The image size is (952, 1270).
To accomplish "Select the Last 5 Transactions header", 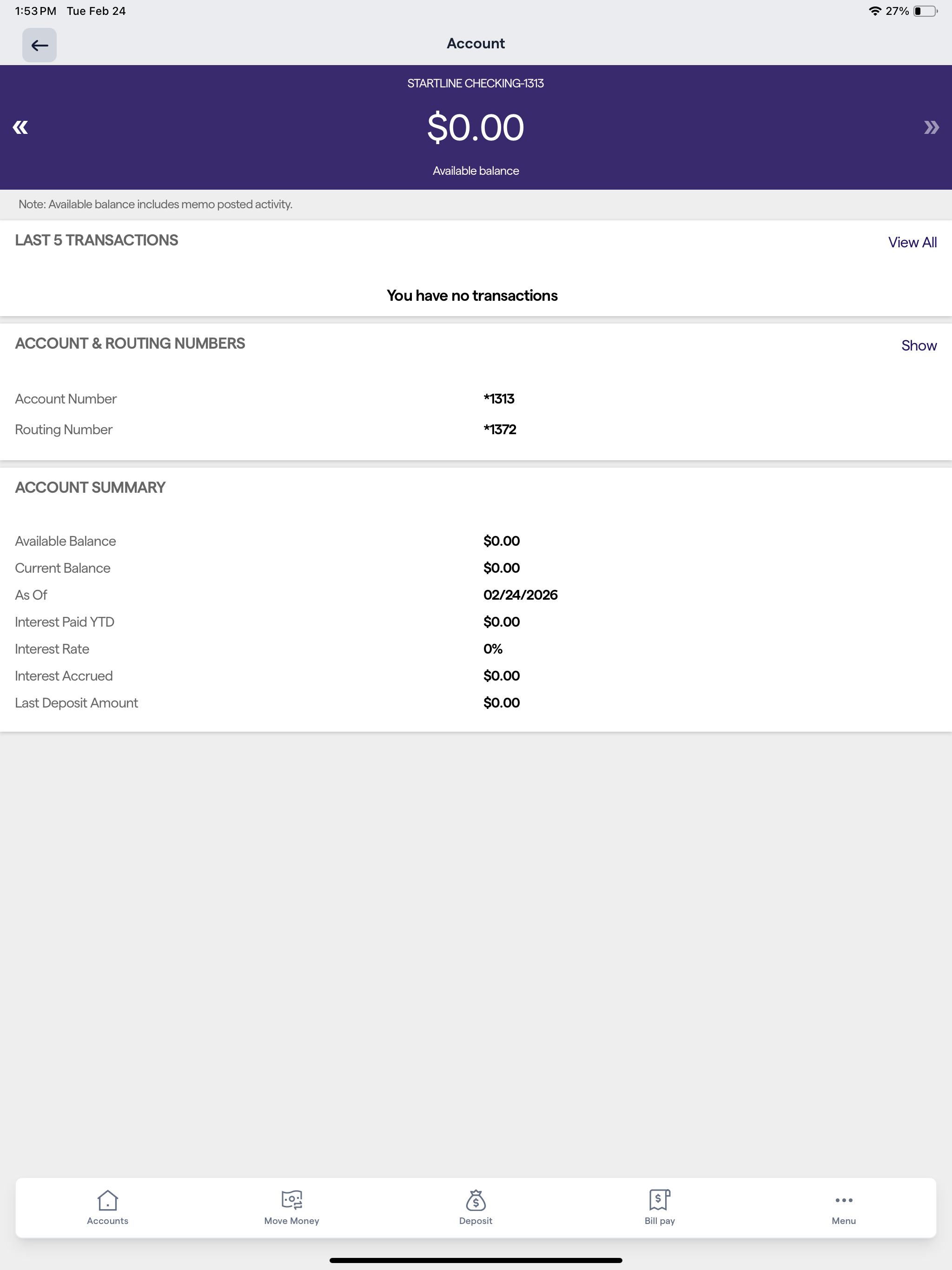I will tap(97, 240).
